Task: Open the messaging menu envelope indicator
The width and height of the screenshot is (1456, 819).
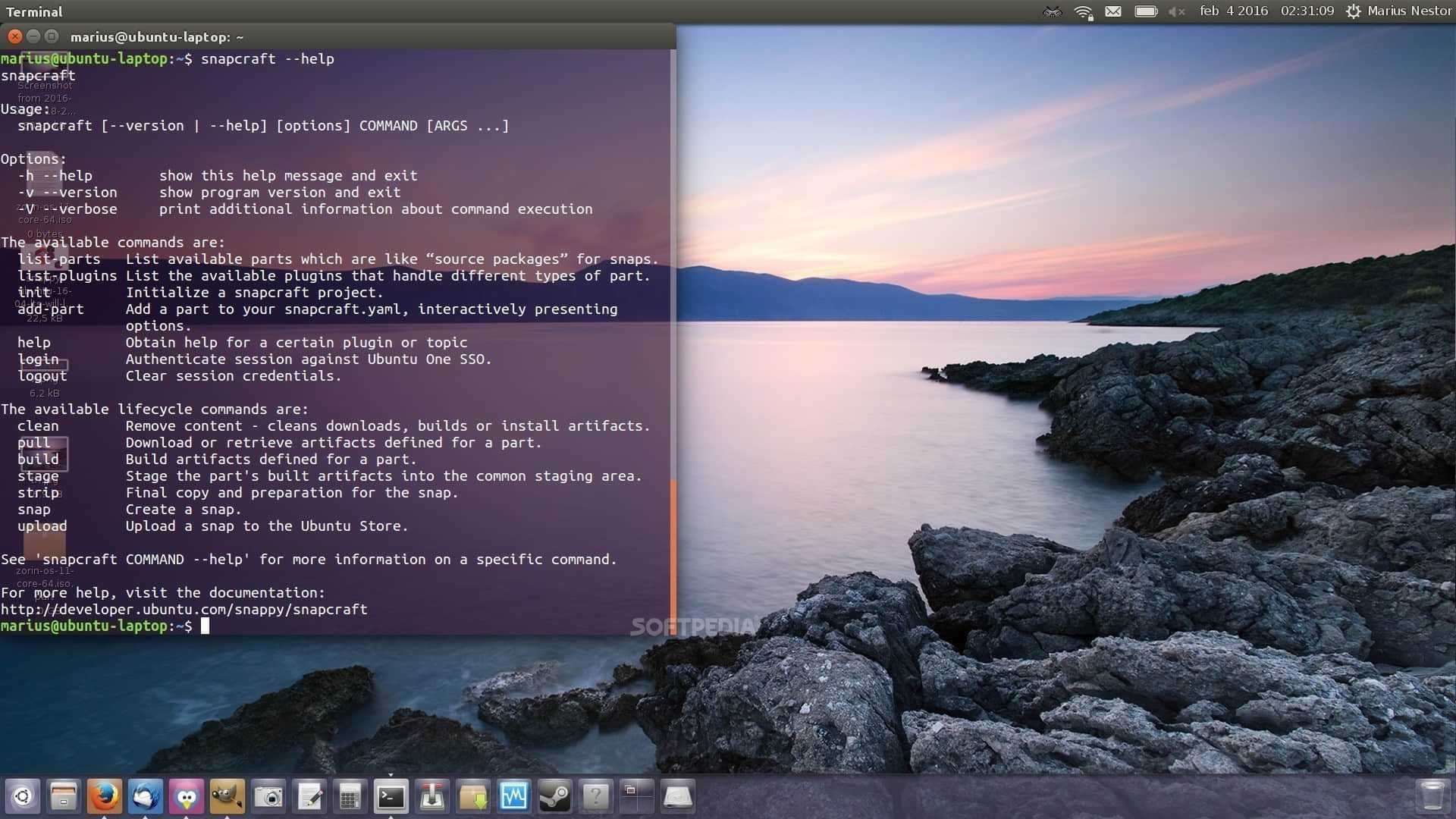Action: [1112, 11]
